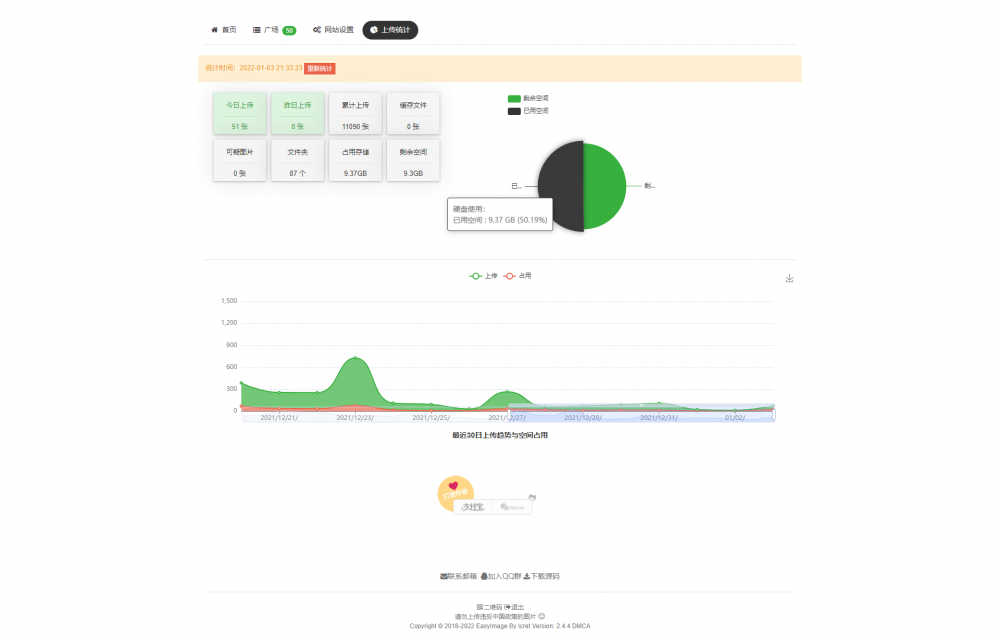Show the 二维码 QR code link

[x=489, y=607]
